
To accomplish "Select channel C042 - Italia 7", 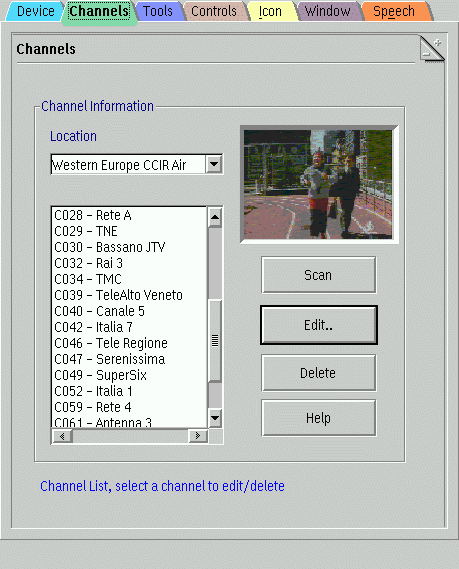I will coord(130,327).
